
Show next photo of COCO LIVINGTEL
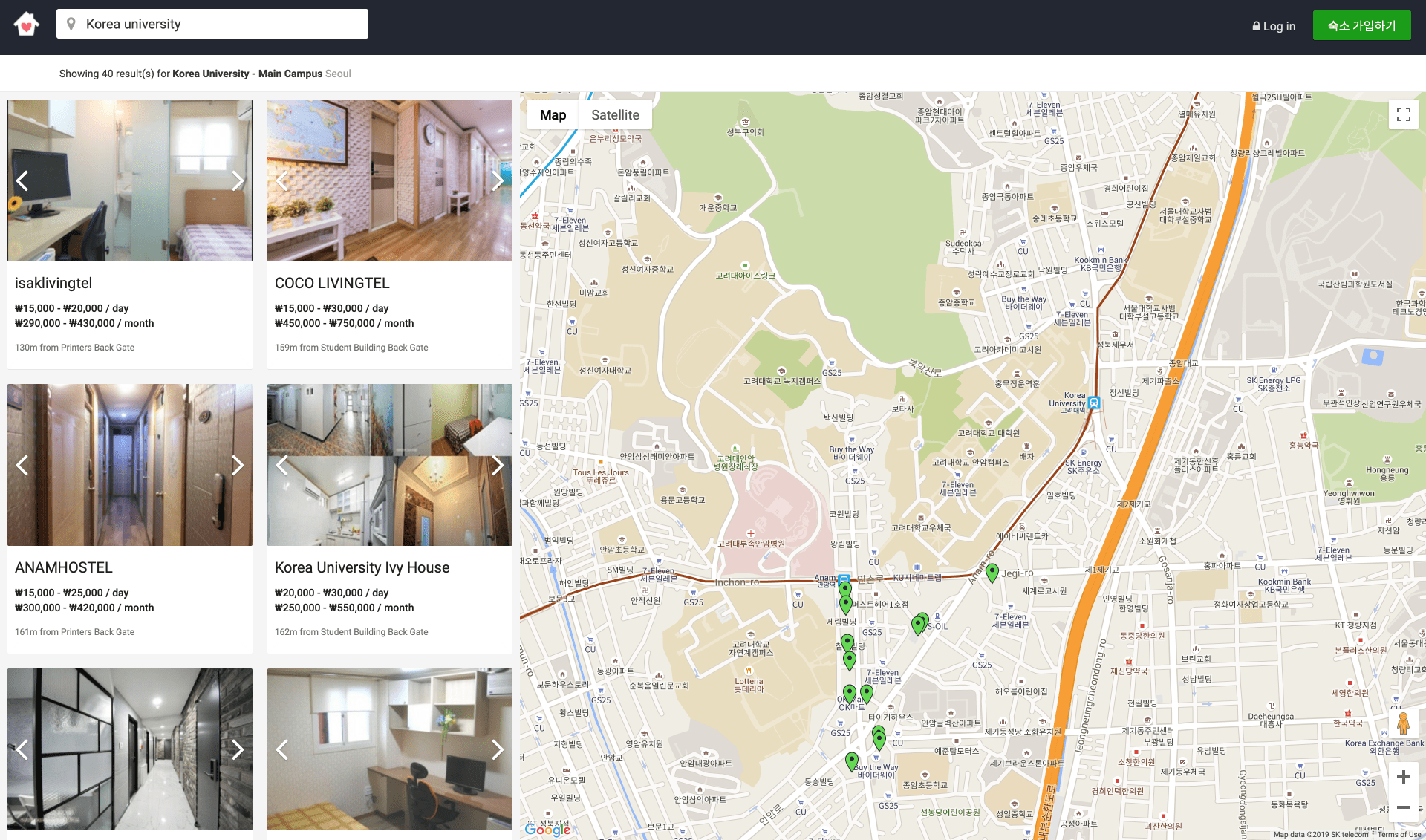click(498, 180)
